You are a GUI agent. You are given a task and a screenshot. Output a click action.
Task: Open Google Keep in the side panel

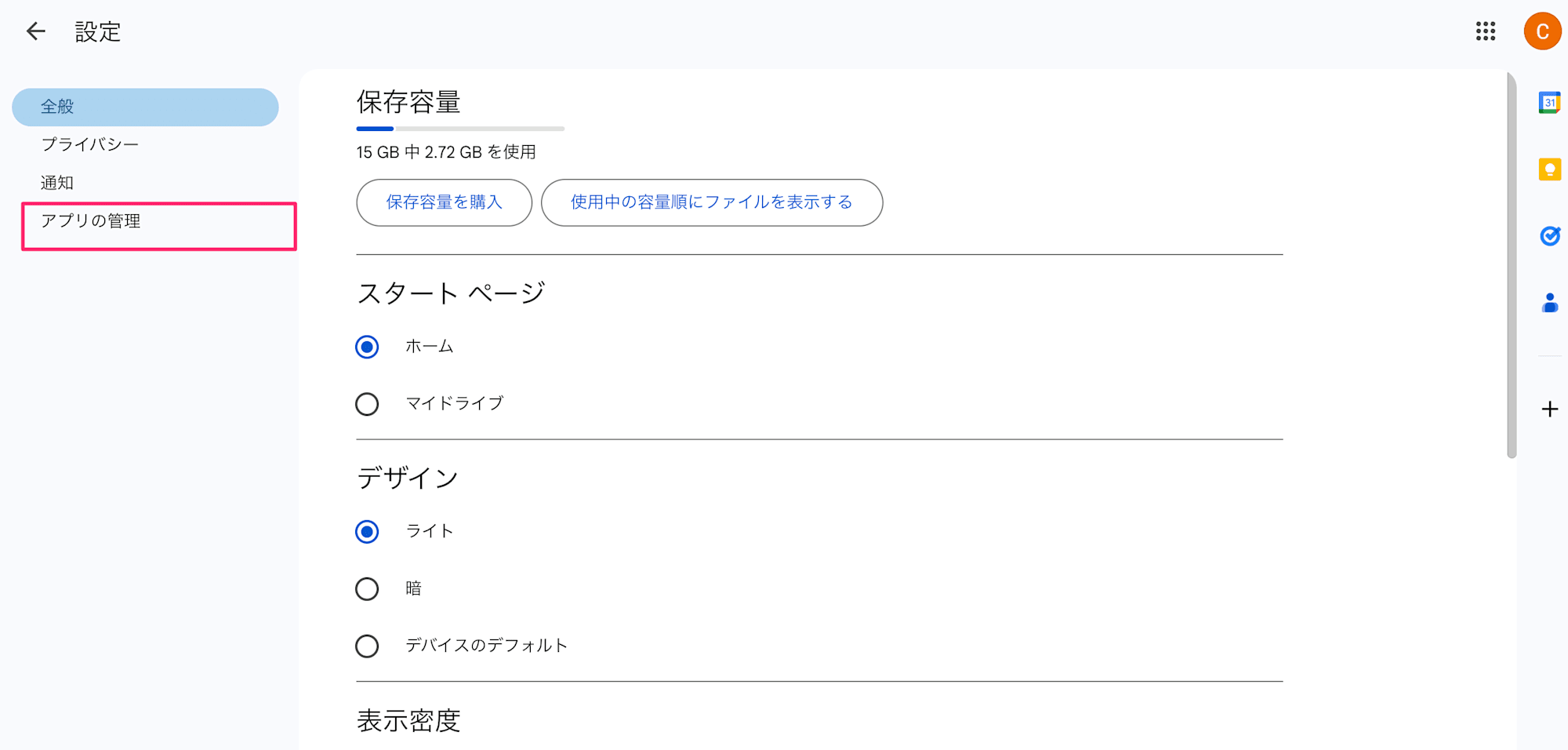[1550, 169]
